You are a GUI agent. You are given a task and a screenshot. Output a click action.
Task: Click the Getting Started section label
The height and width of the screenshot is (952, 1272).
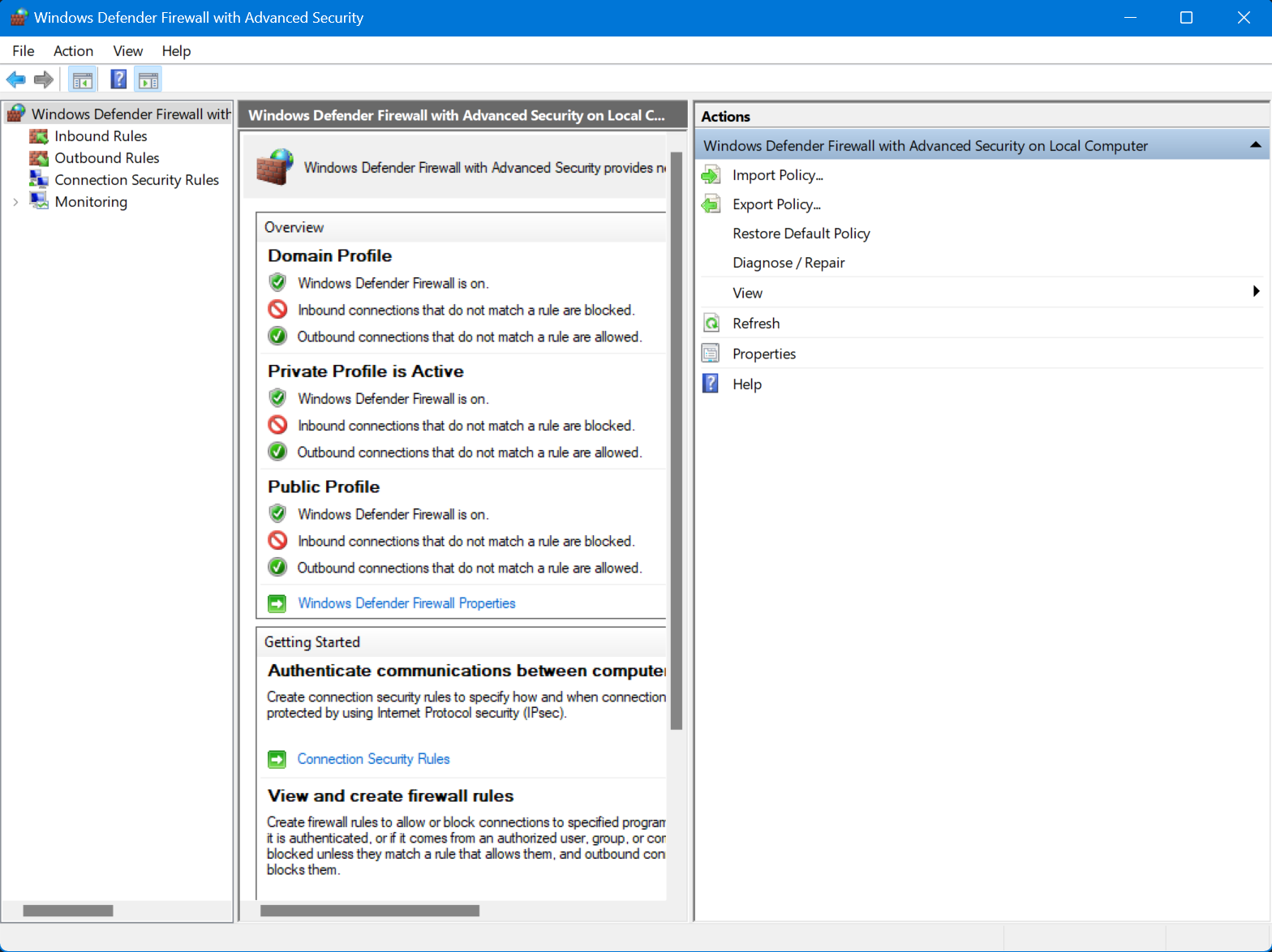click(x=312, y=641)
